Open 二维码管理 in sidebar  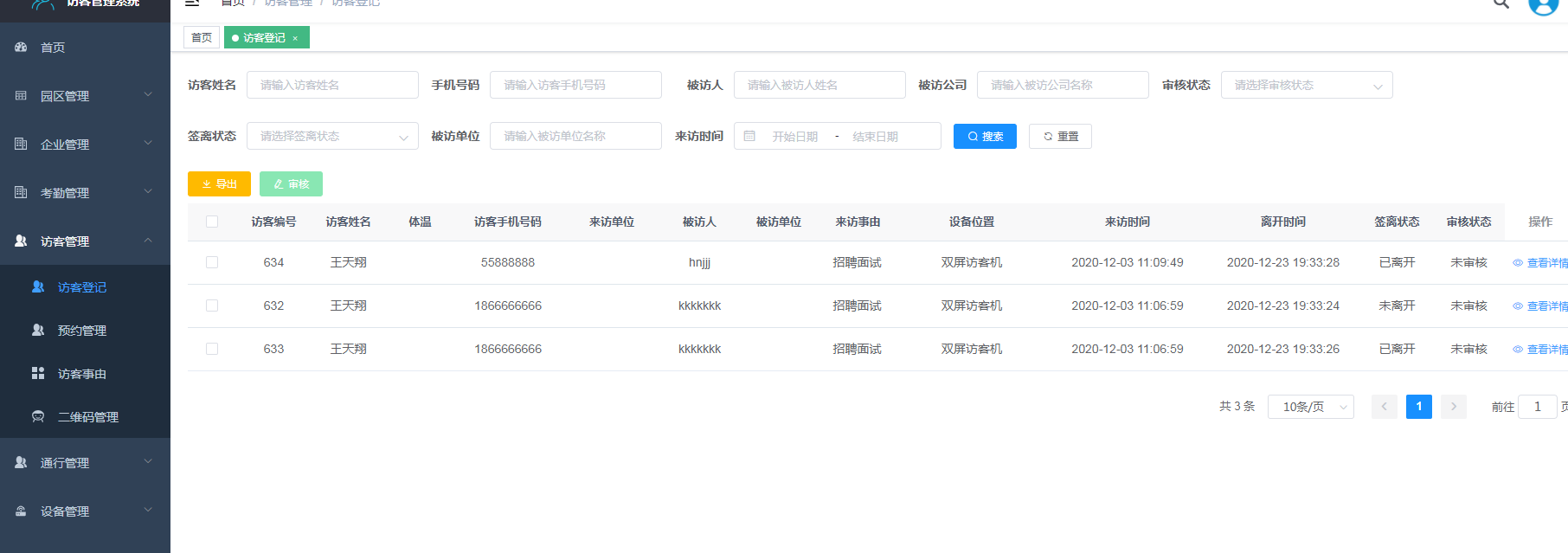87,417
